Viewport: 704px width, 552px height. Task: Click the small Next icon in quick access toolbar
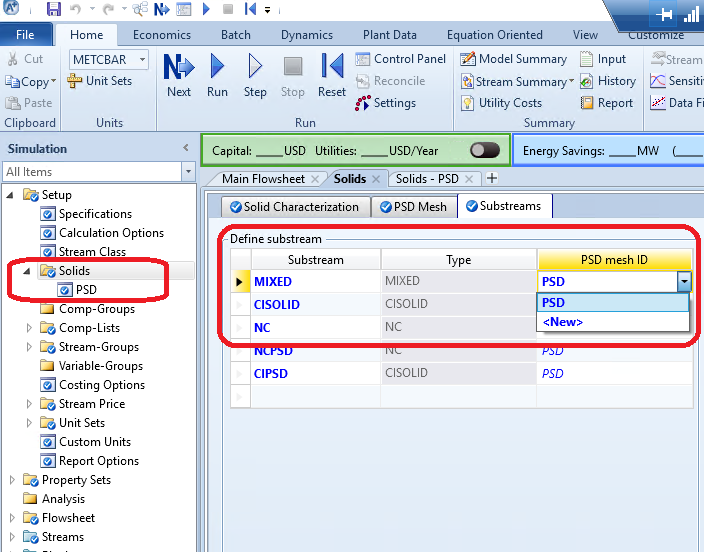point(162,9)
